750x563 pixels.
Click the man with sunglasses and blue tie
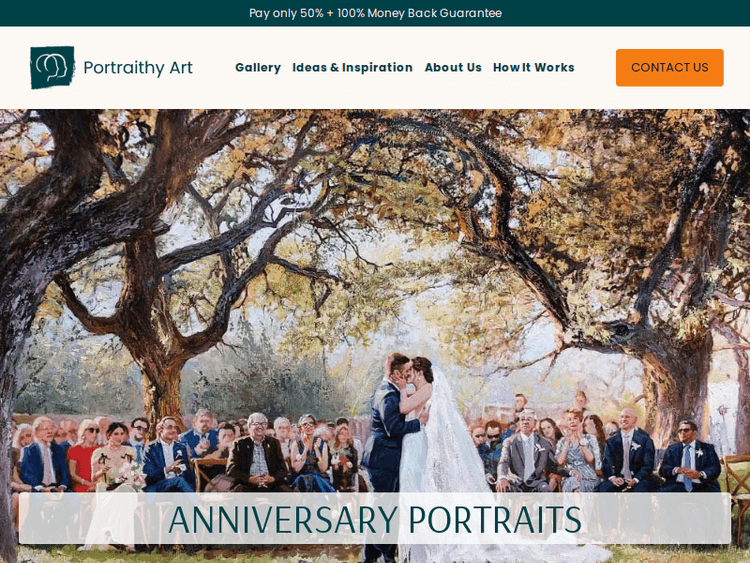690,457
